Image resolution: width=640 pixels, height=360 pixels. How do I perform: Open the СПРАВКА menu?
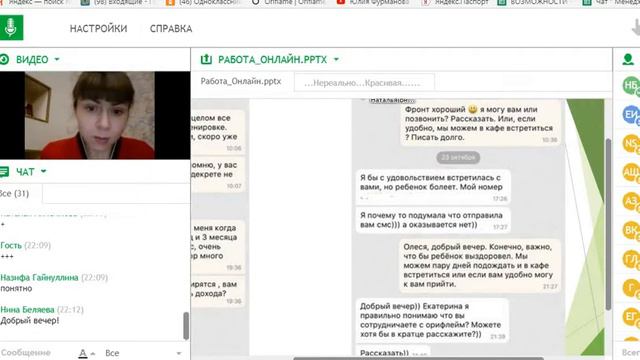[171, 29]
